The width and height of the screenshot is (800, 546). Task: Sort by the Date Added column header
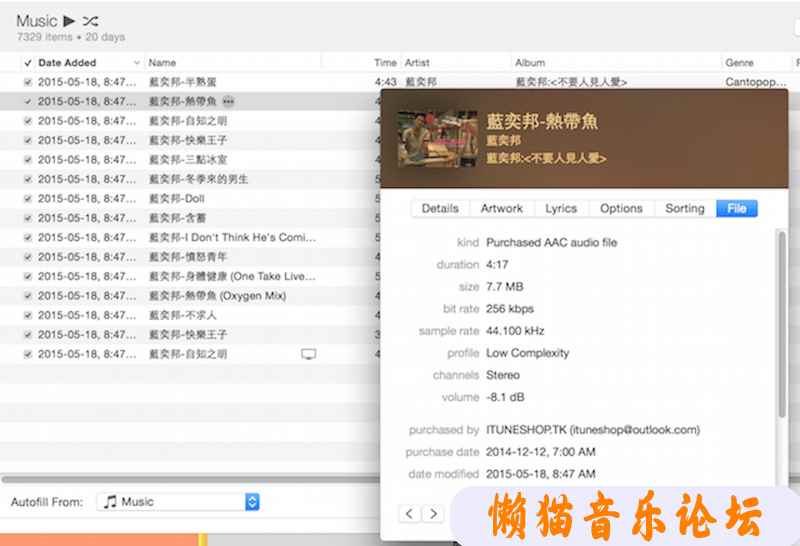click(67, 63)
